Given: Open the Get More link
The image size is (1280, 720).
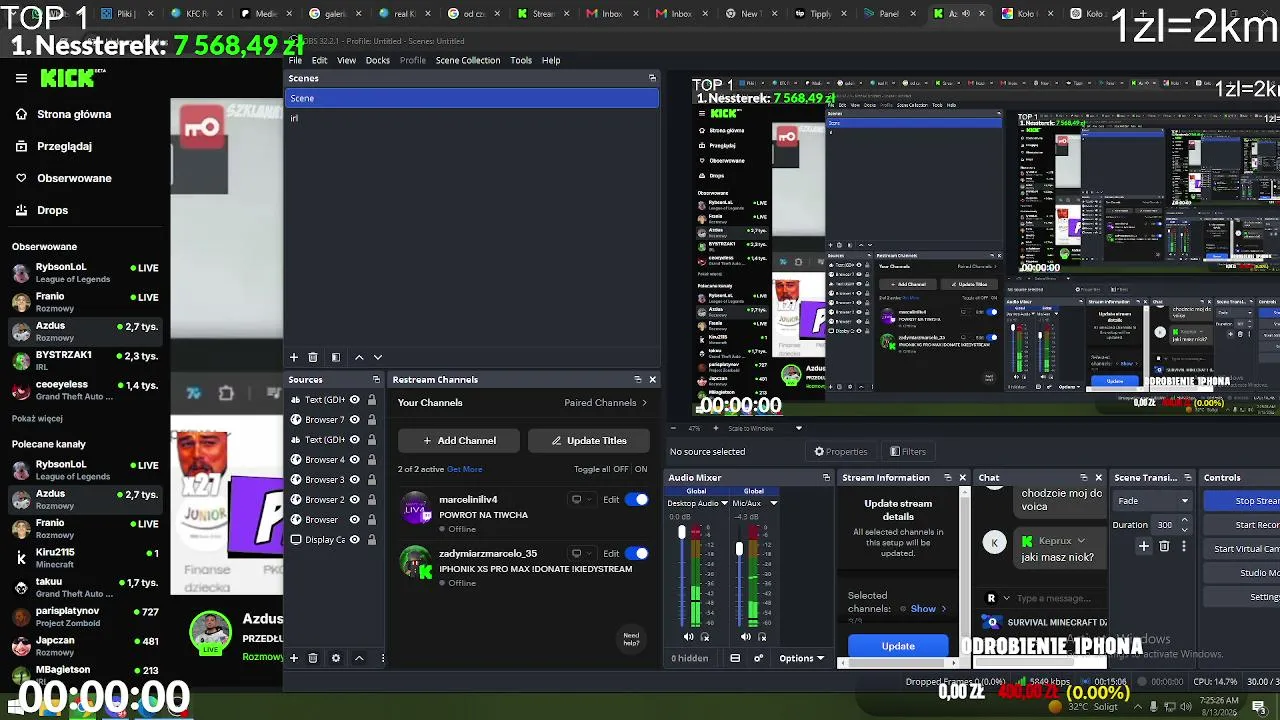Looking at the screenshot, I should (465, 469).
